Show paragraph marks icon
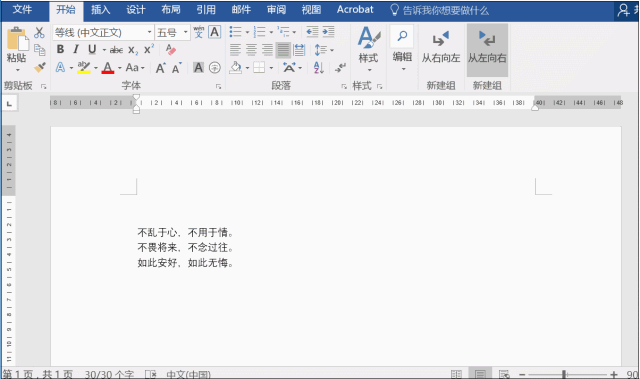The height and width of the screenshot is (379, 640). click(x=340, y=68)
